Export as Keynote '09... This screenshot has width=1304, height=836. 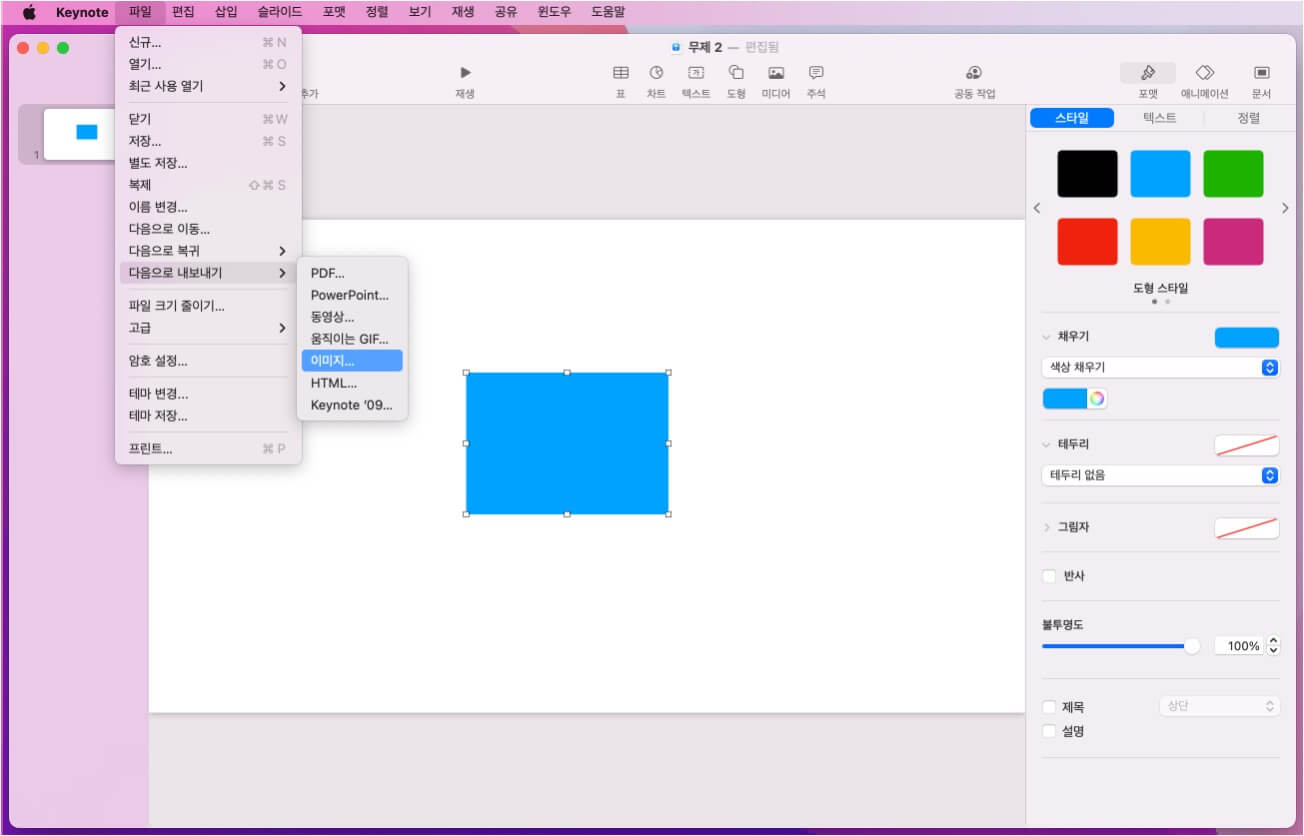click(x=352, y=405)
